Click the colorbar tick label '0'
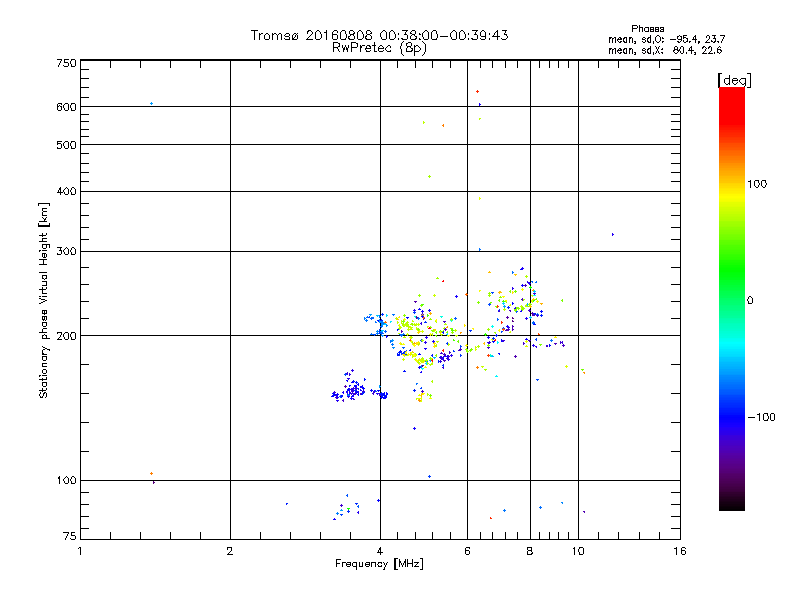 750,301
